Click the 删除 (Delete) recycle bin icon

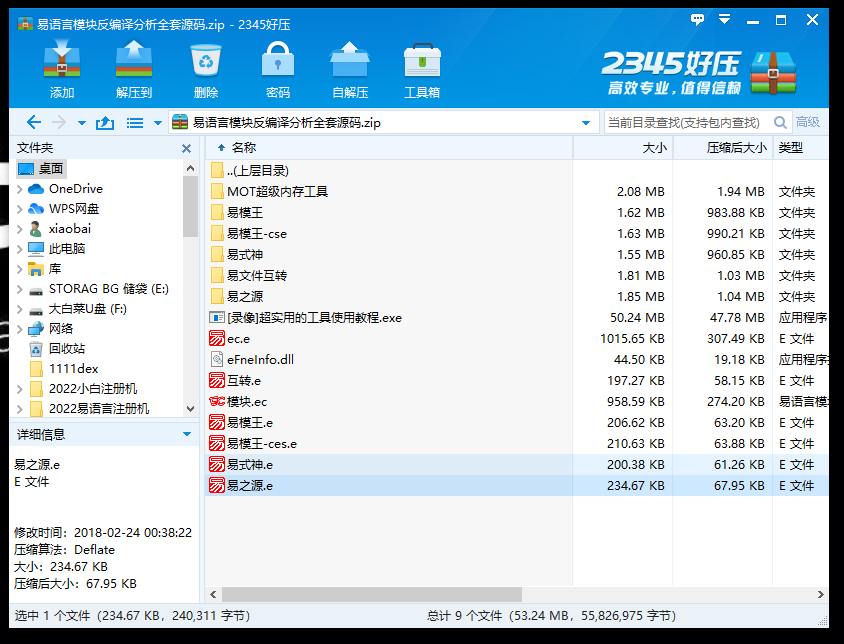(206, 60)
